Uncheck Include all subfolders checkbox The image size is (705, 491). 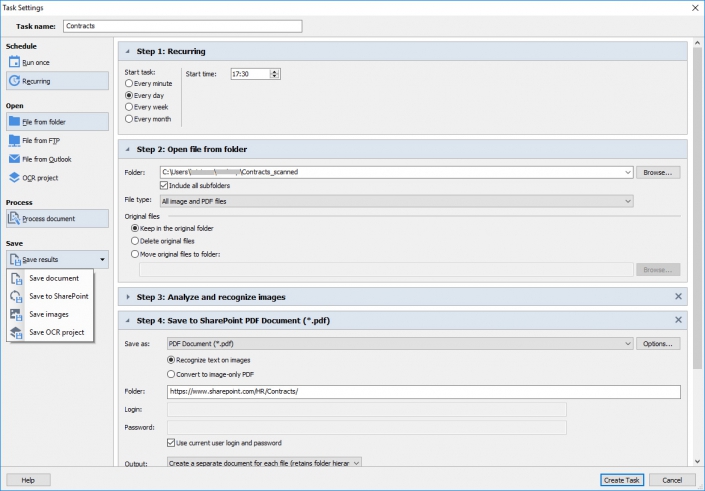tap(164, 185)
